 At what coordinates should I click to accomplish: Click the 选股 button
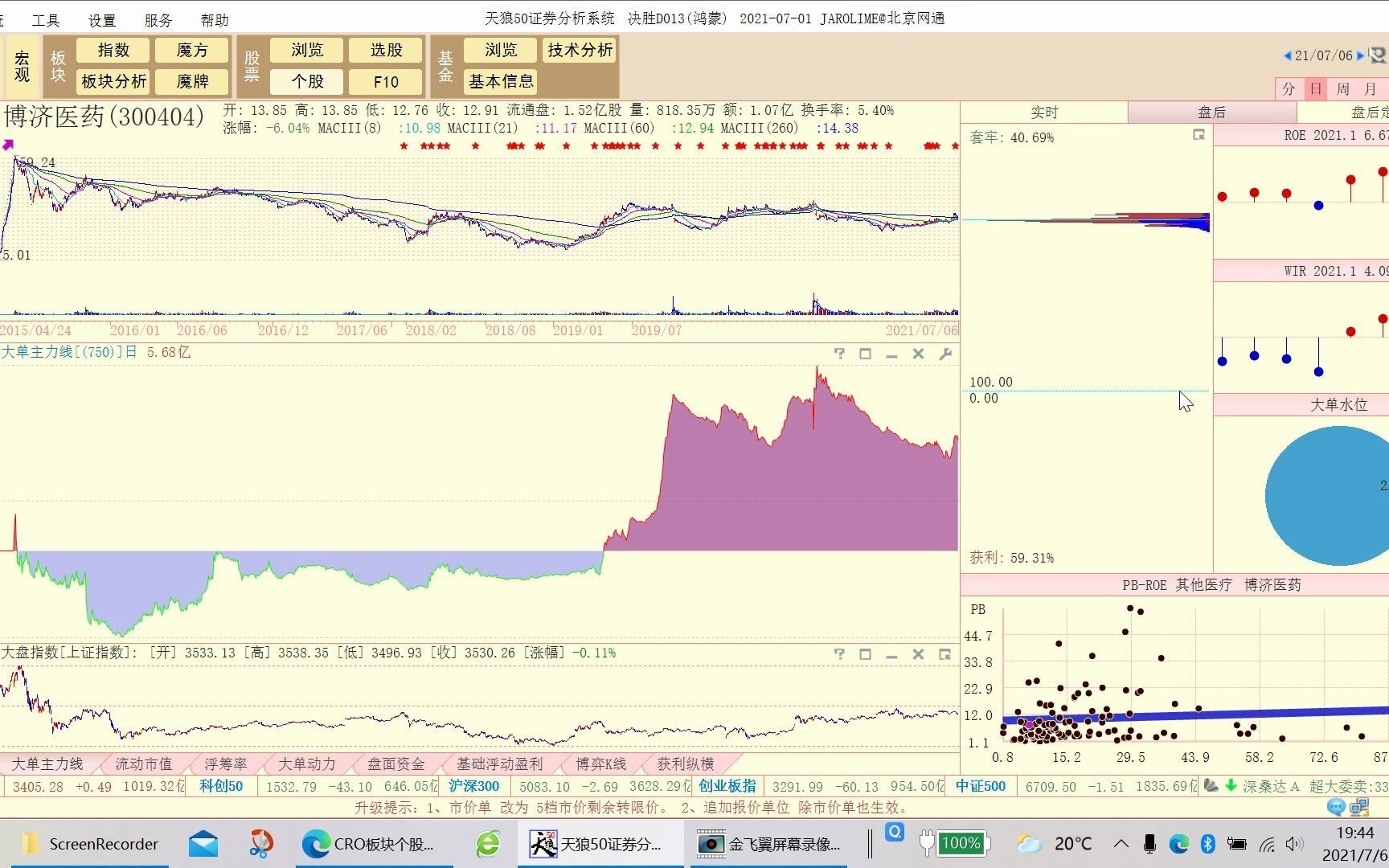[x=386, y=51]
